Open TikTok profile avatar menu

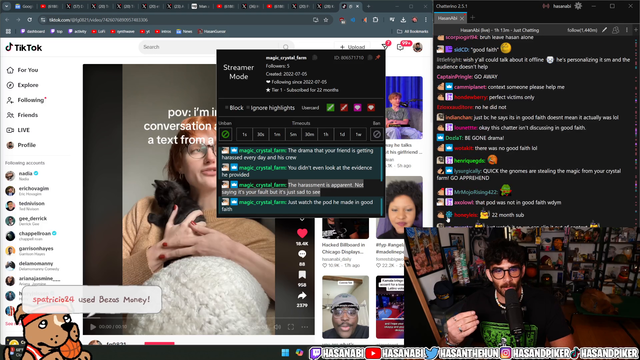pos(417,47)
